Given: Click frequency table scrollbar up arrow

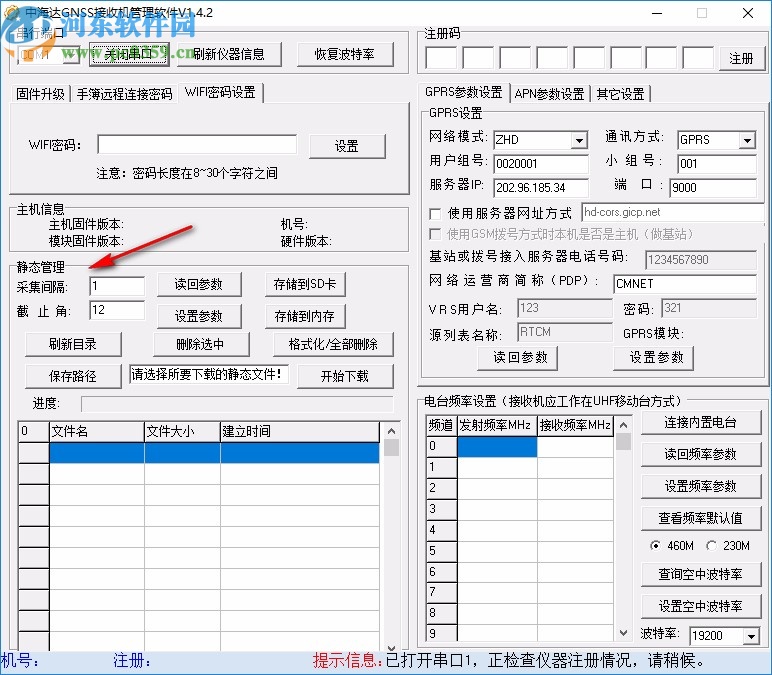Looking at the screenshot, I should click(623, 425).
